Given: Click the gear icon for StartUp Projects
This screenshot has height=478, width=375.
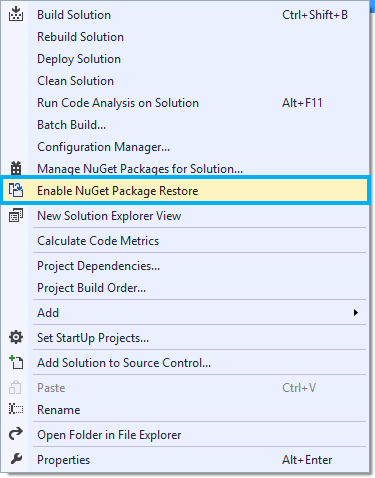Looking at the screenshot, I should tap(16, 337).
